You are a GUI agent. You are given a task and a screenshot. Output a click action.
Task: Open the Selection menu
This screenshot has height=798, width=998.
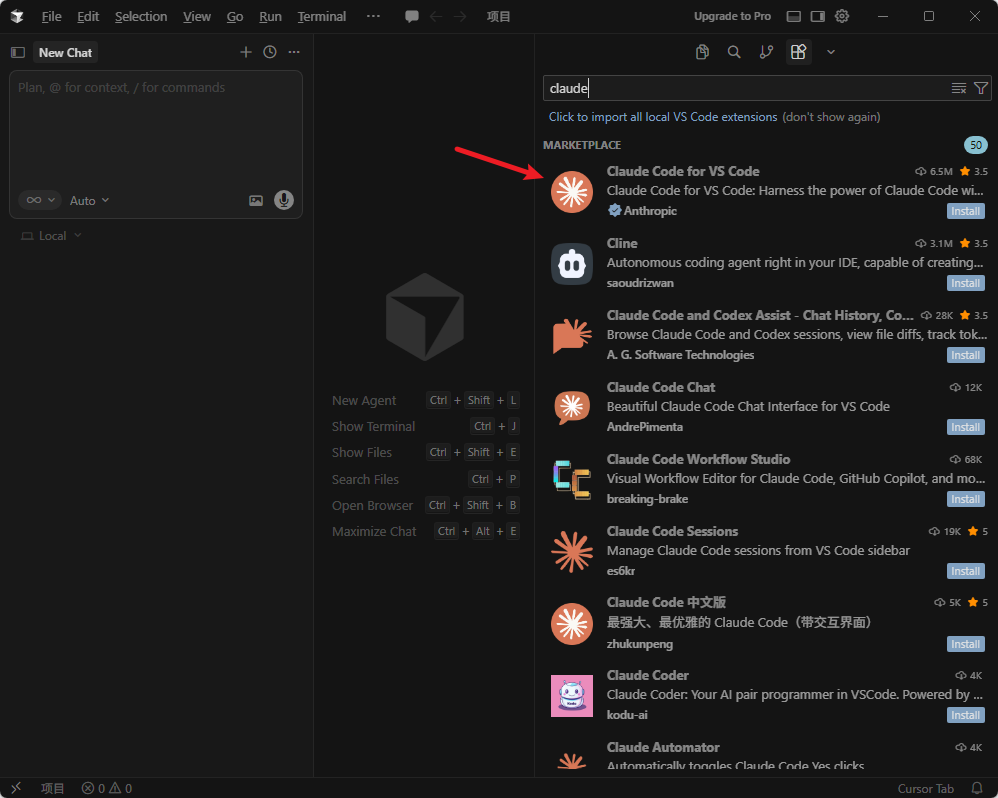(141, 17)
